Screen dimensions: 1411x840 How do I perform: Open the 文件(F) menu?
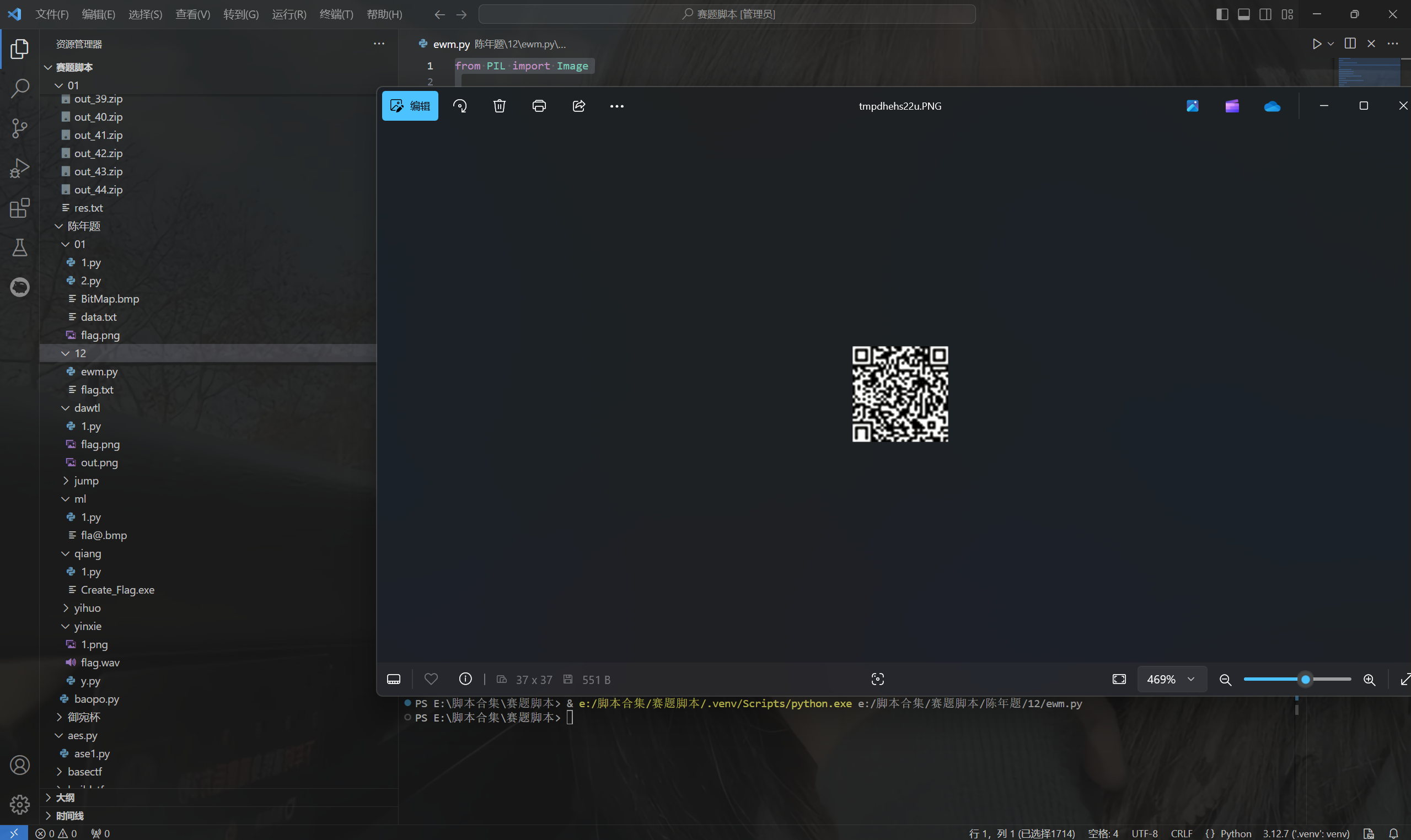52,14
